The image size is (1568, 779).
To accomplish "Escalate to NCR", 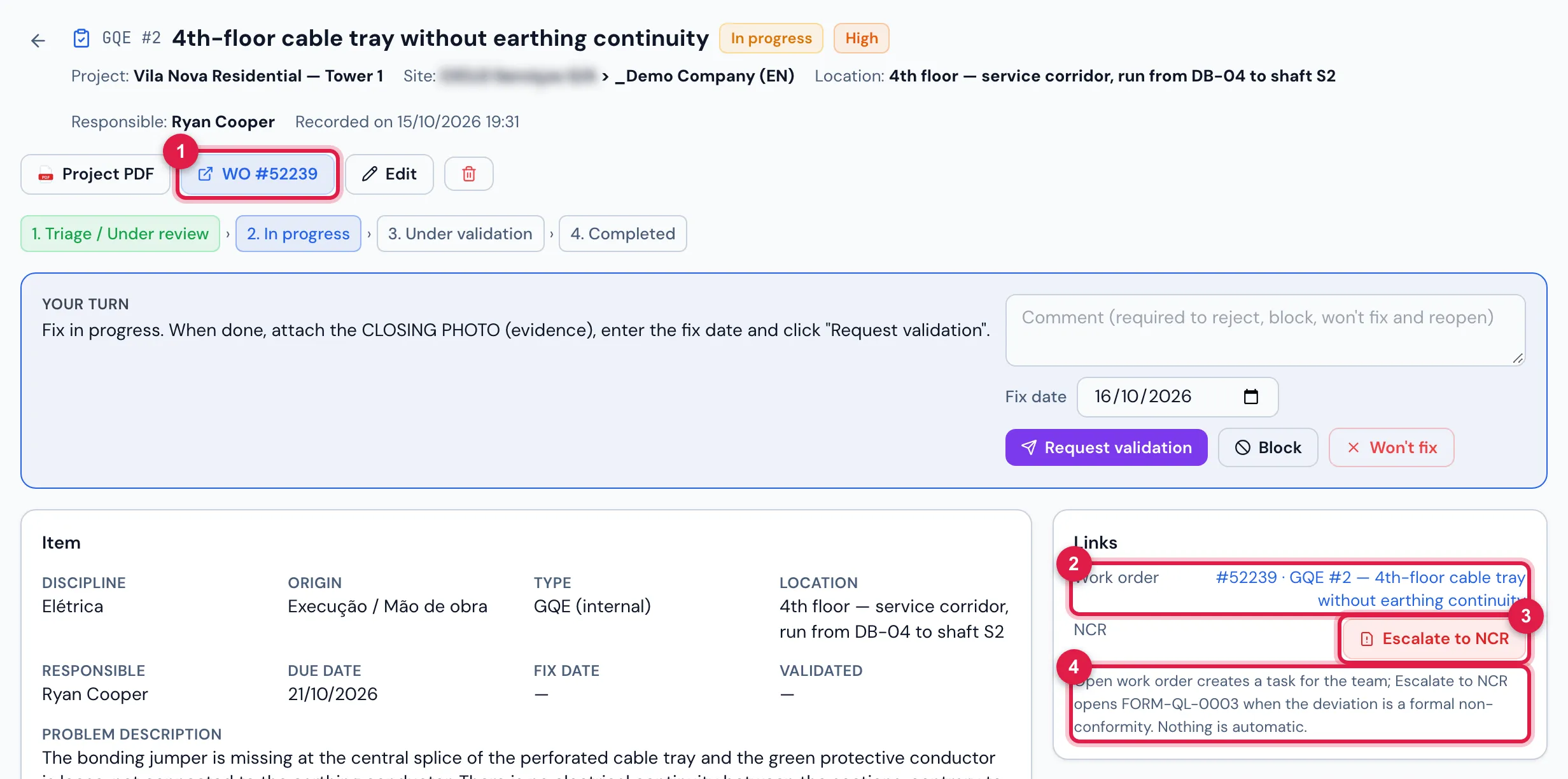I will (1434, 639).
